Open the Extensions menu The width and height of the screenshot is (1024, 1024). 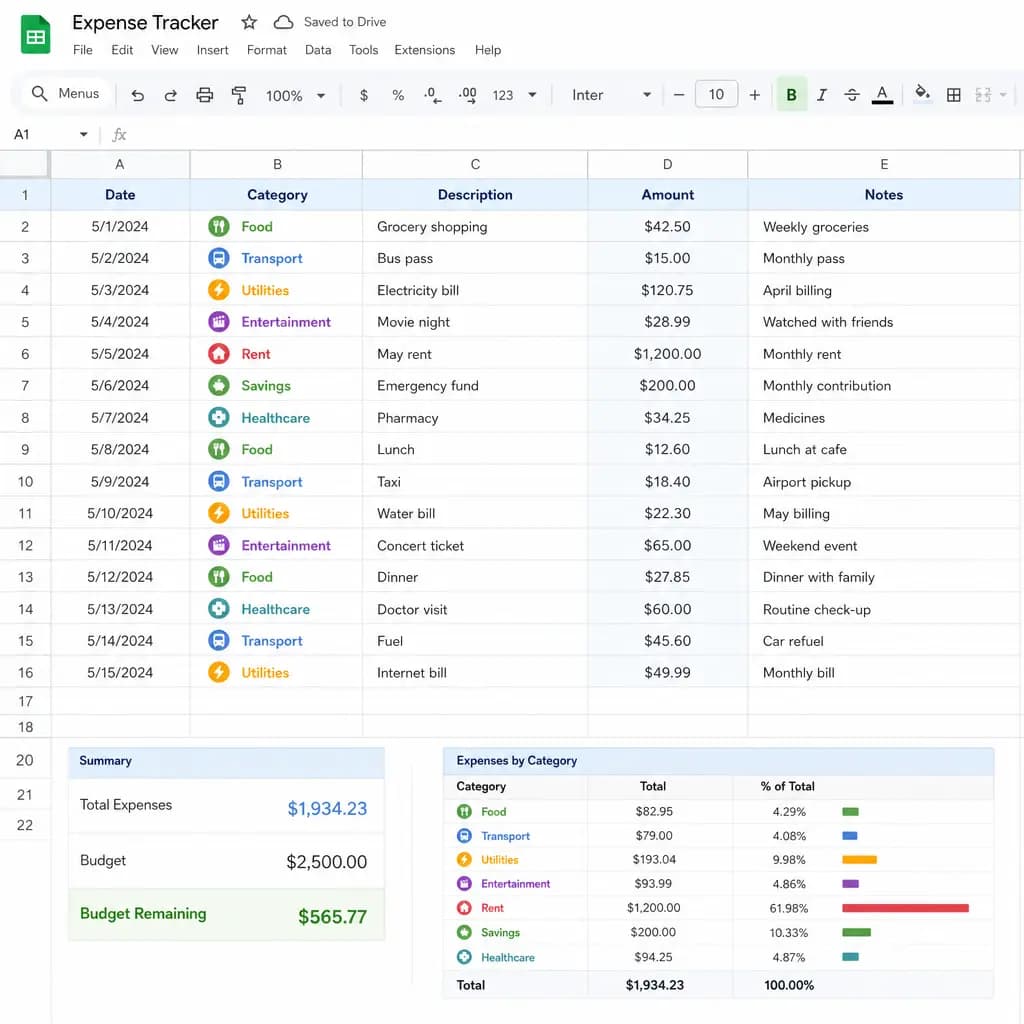pyautogui.click(x=424, y=50)
